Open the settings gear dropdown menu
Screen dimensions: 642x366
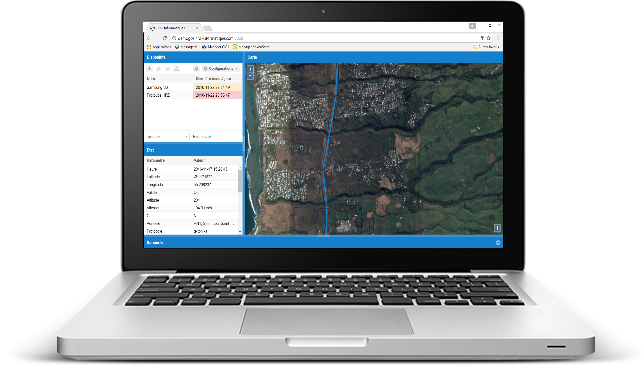click(221, 69)
